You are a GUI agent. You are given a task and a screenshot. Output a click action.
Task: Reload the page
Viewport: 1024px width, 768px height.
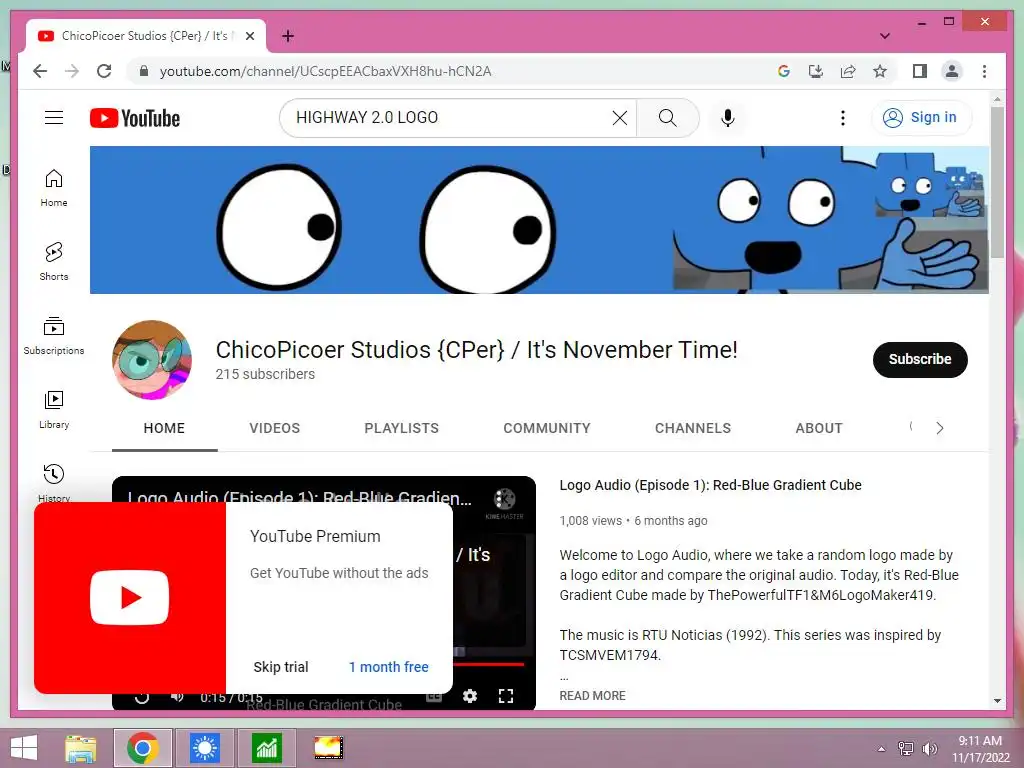pyautogui.click(x=104, y=71)
